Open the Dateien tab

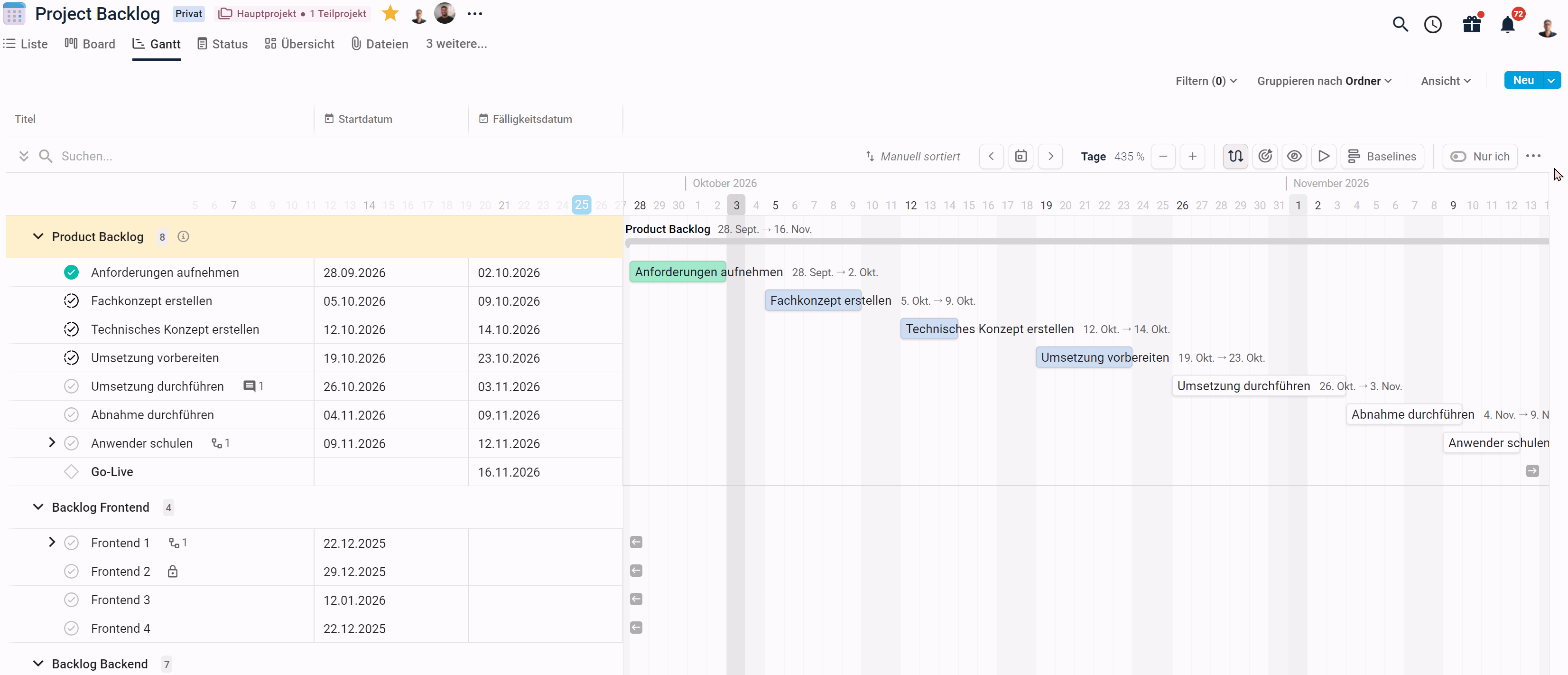click(380, 44)
